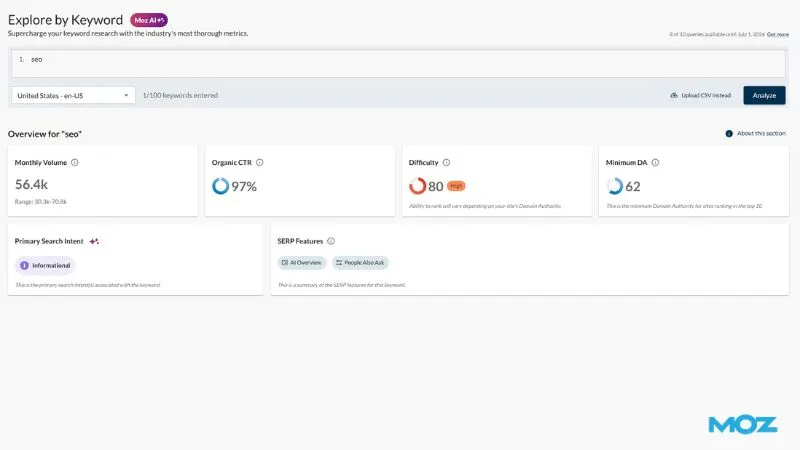Click the Difficulty score ring chart

pyautogui.click(x=417, y=186)
